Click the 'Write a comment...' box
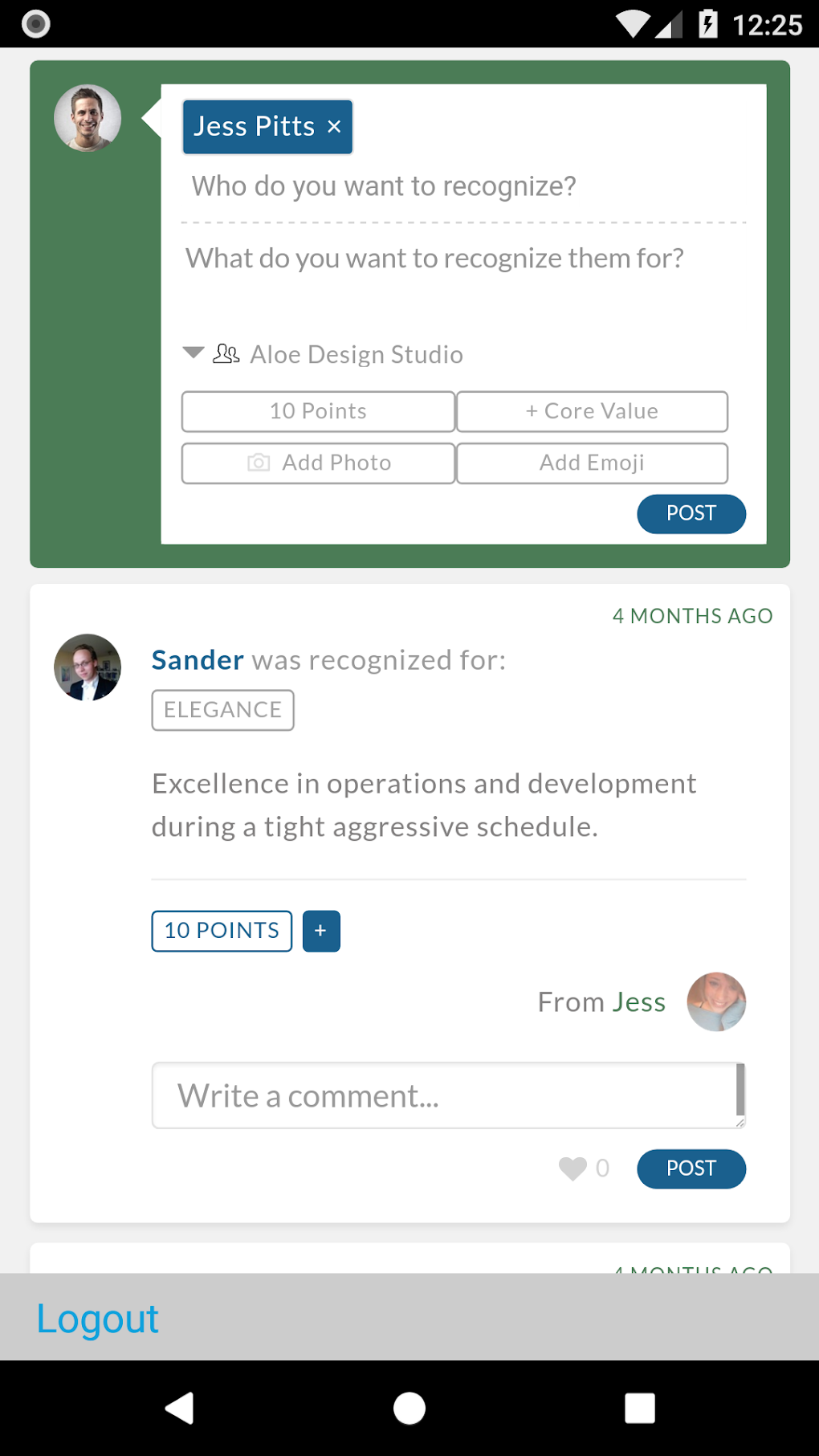 (446, 1096)
